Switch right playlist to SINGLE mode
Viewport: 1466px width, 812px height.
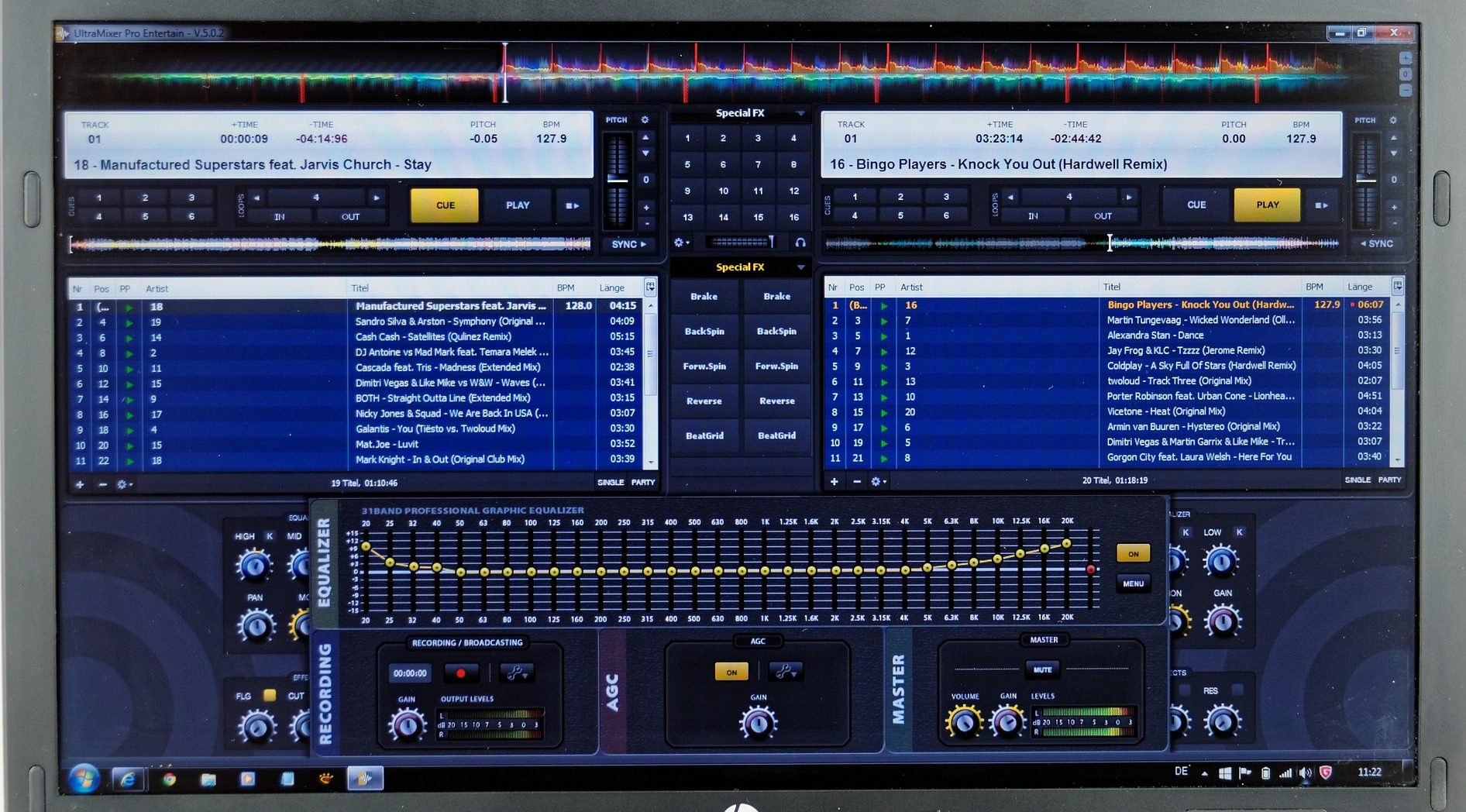pyautogui.click(x=1357, y=480)
